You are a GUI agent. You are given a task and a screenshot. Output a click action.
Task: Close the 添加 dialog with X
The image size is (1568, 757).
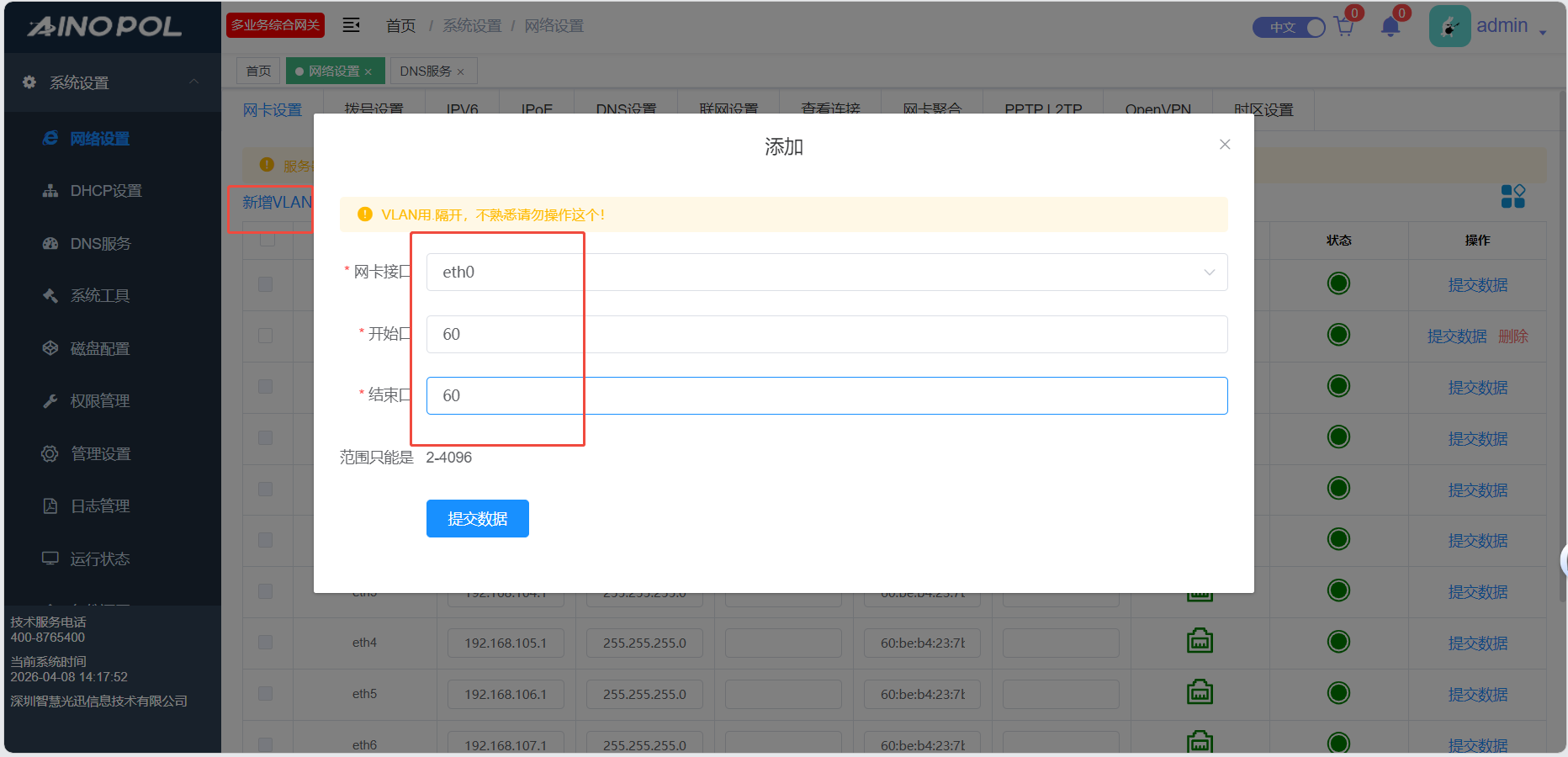pyautogui.click(x=1225, y=145)
